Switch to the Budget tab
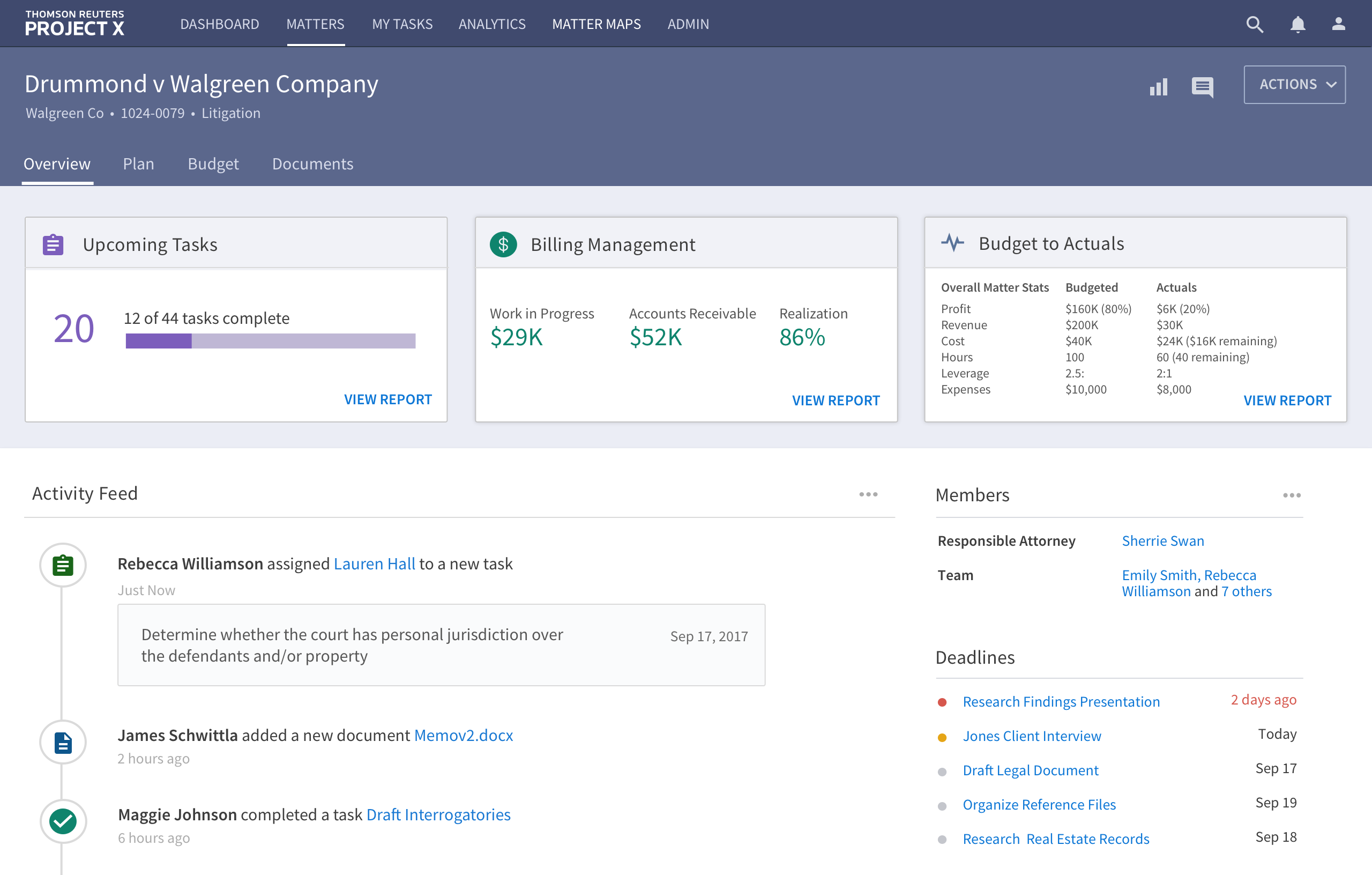Screen dimensions: 1372x875 (x=213, y=164)
